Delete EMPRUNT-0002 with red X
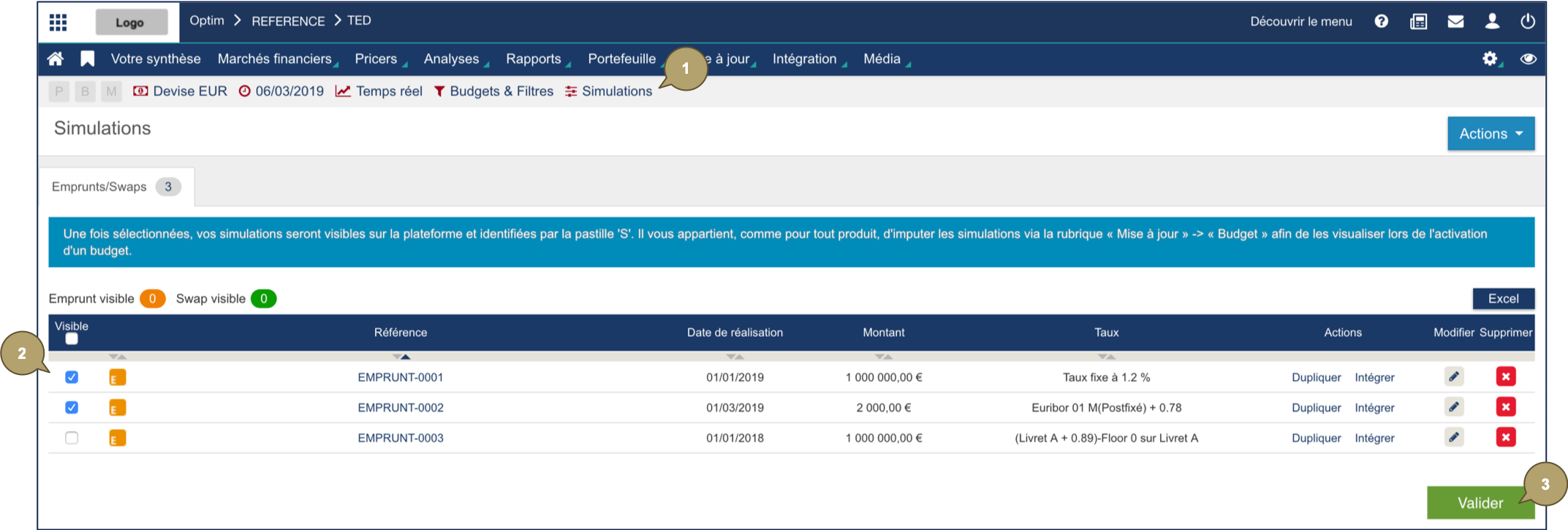Viewport: 1568px width, 530px height. 1506,407
